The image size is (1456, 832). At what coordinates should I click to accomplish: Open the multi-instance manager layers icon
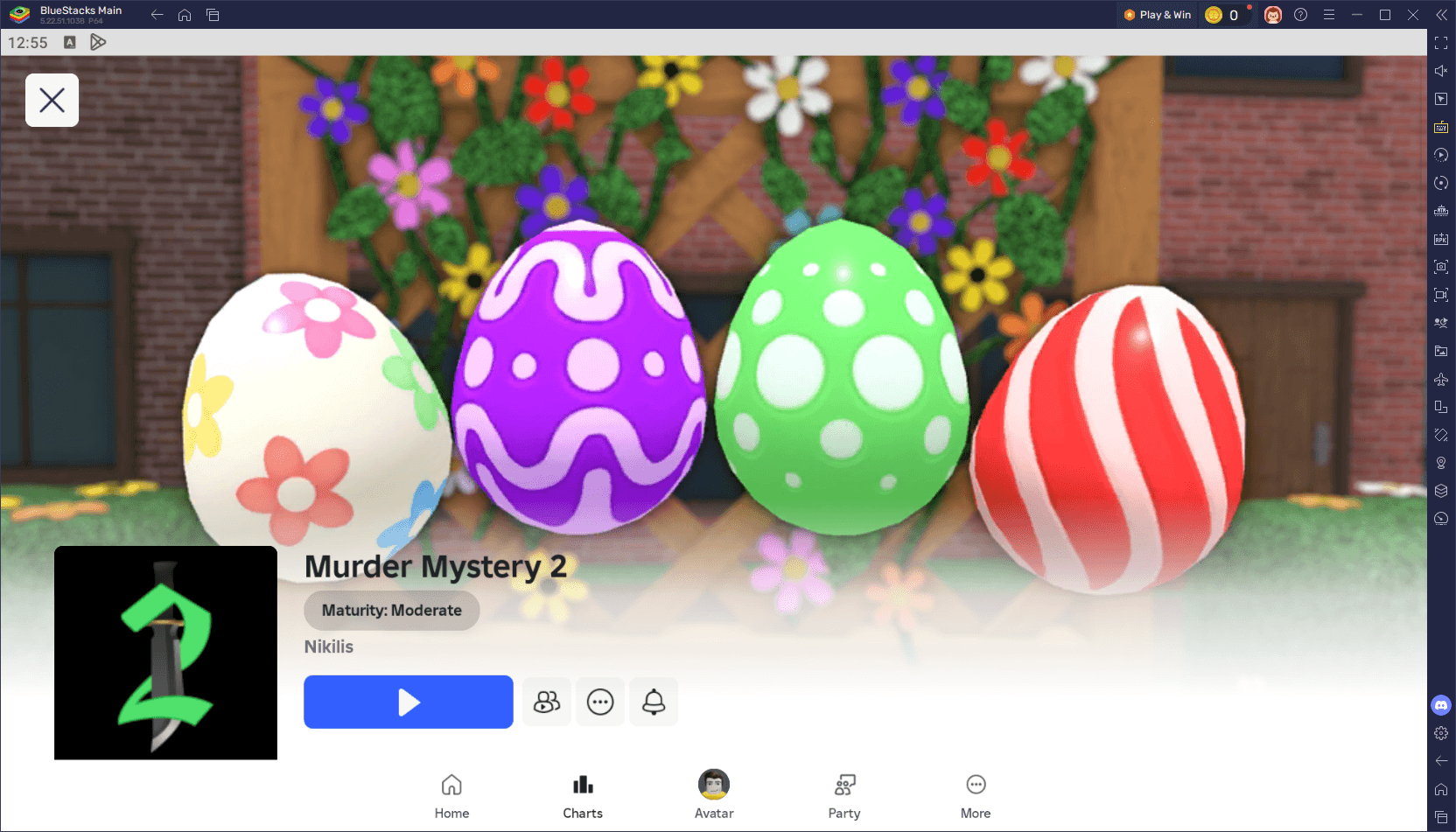[x=1441, y=491]
